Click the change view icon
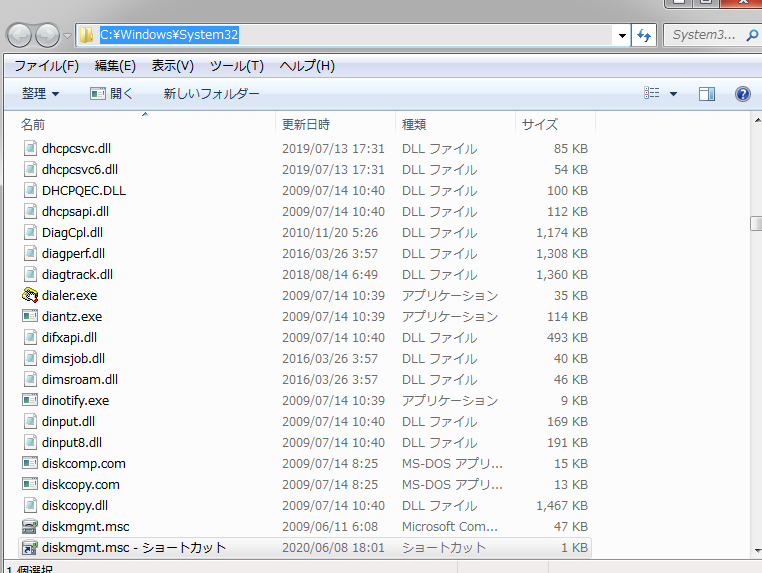 pos(652,93)
